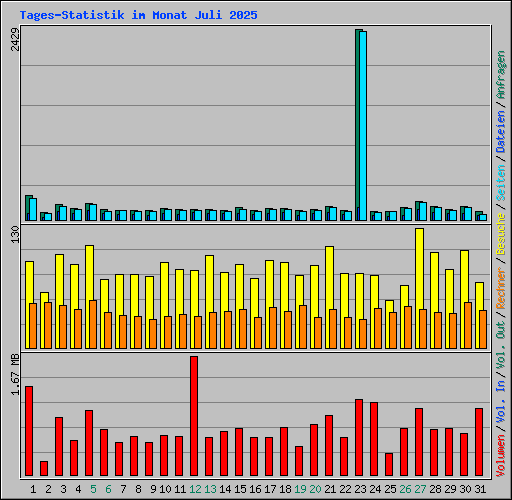Click green weekend day label "19"

300,489
